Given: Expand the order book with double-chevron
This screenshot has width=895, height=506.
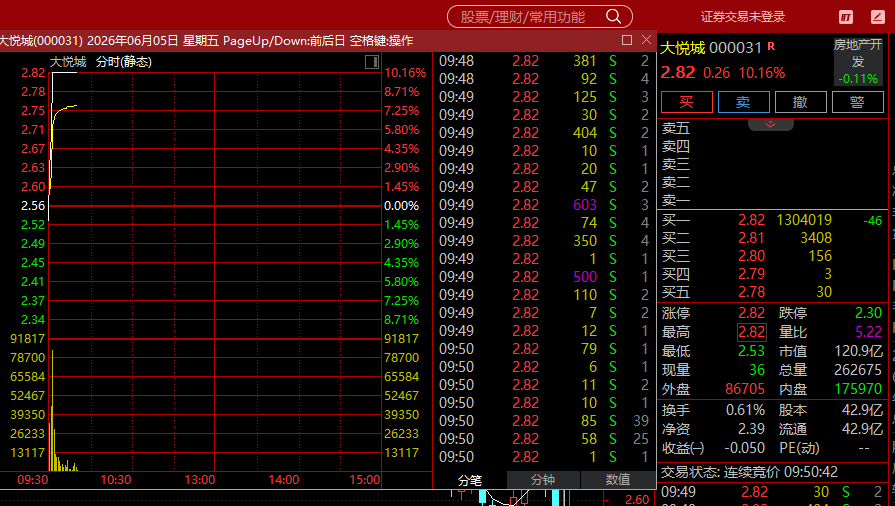Looking at the screenshot, I should [x=771, y=124].
